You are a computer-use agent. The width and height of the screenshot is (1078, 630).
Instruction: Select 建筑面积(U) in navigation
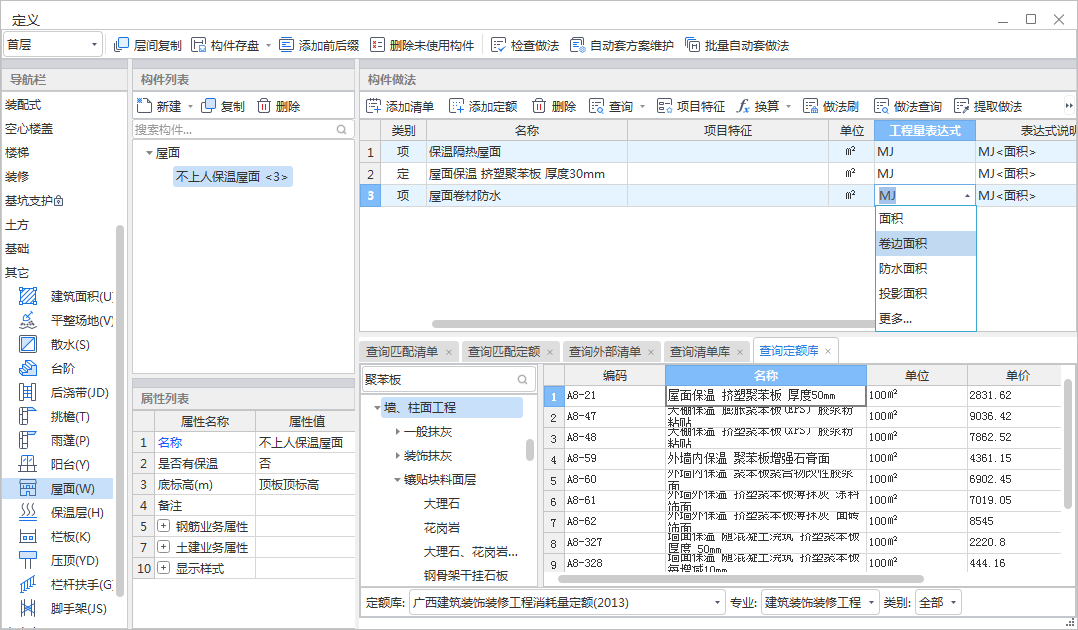(65, 296)
